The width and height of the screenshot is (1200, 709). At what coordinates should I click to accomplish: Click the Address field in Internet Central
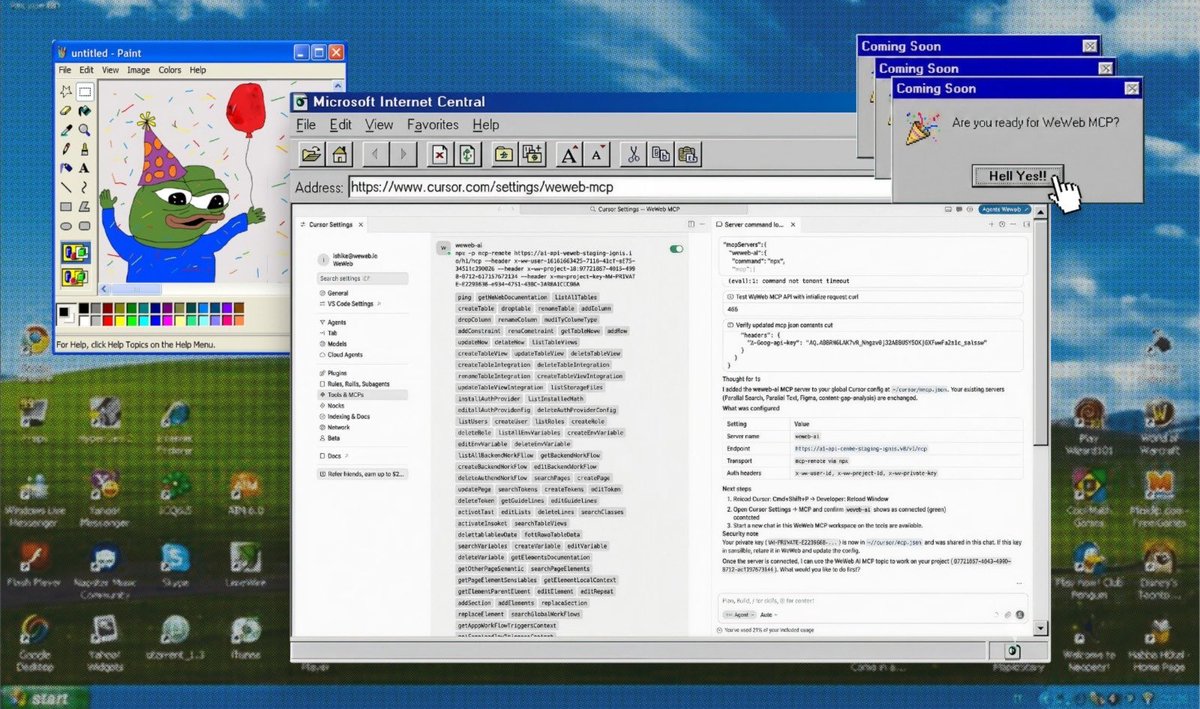(x=620, y=187)
